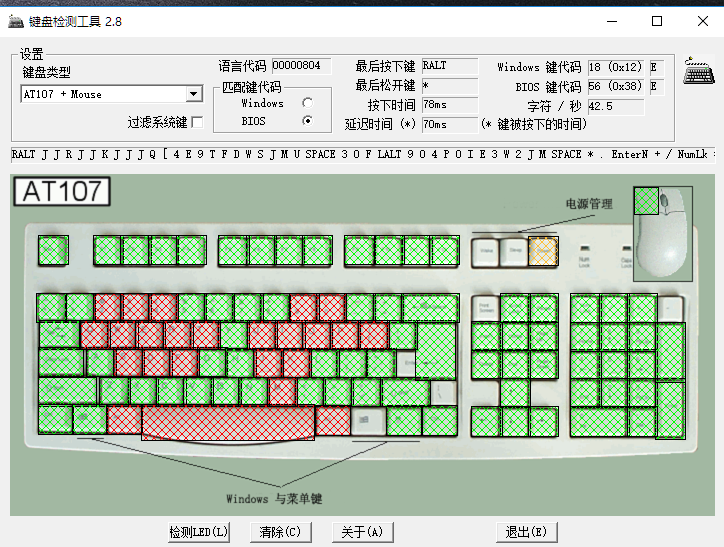The width and height of the screenshot is (724, 547).
Task: Click the 退出(E) button
Action: (526, 532)
